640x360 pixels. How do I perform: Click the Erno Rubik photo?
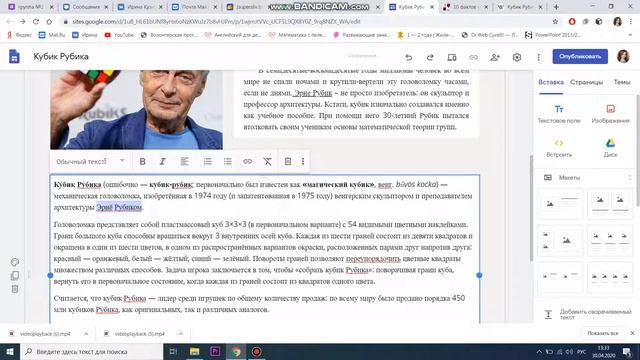point(136,109)
